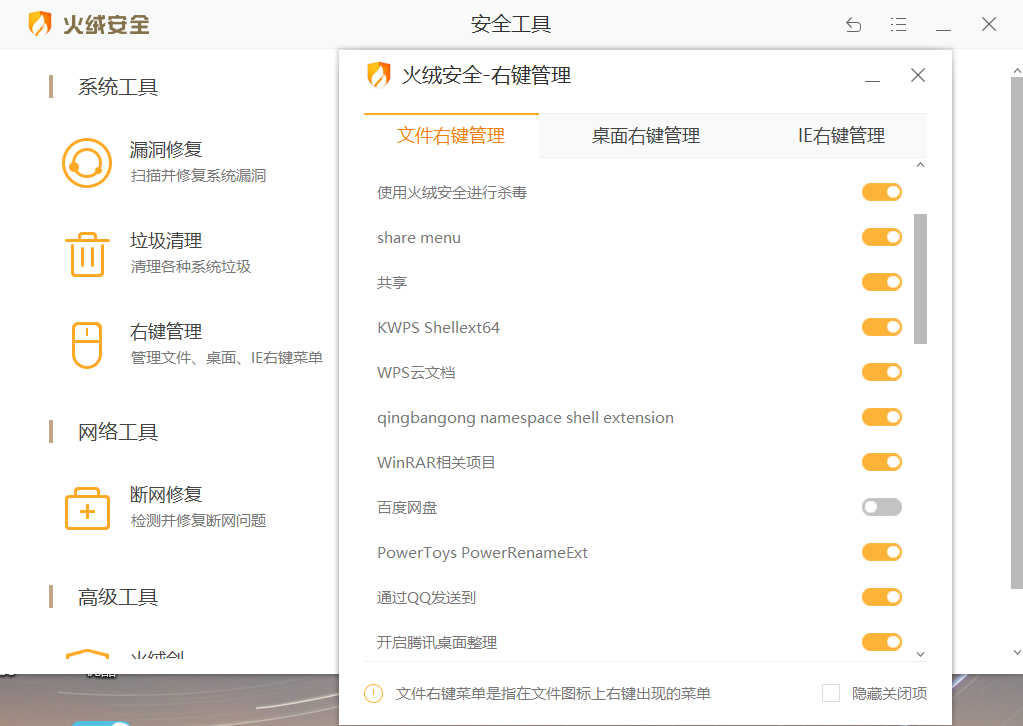Click 管理文件、桌面、IE右键菜单 description text
Image resolution: width=1023 pixels, height=726 pixels.
(x=226, y=358)
